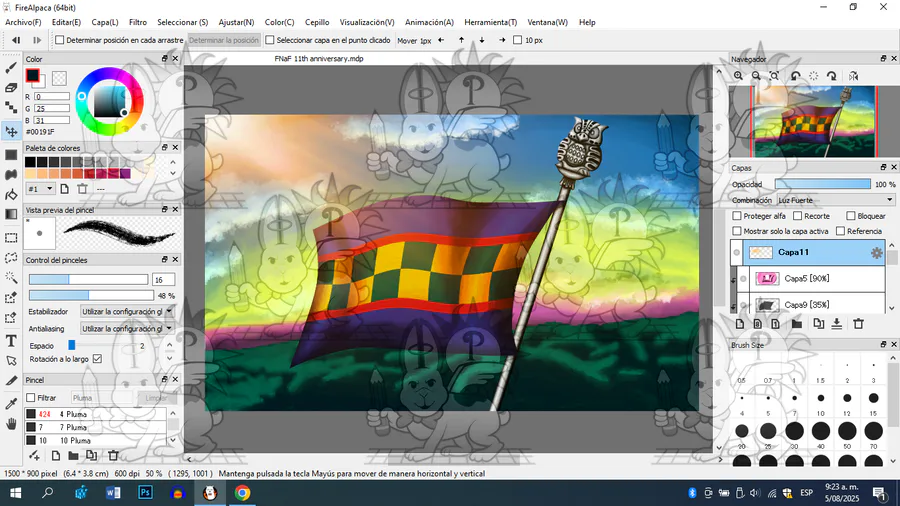The image size is (900, 506).
Task: Enable Referencia checkbox
Action: click(841, 231)
